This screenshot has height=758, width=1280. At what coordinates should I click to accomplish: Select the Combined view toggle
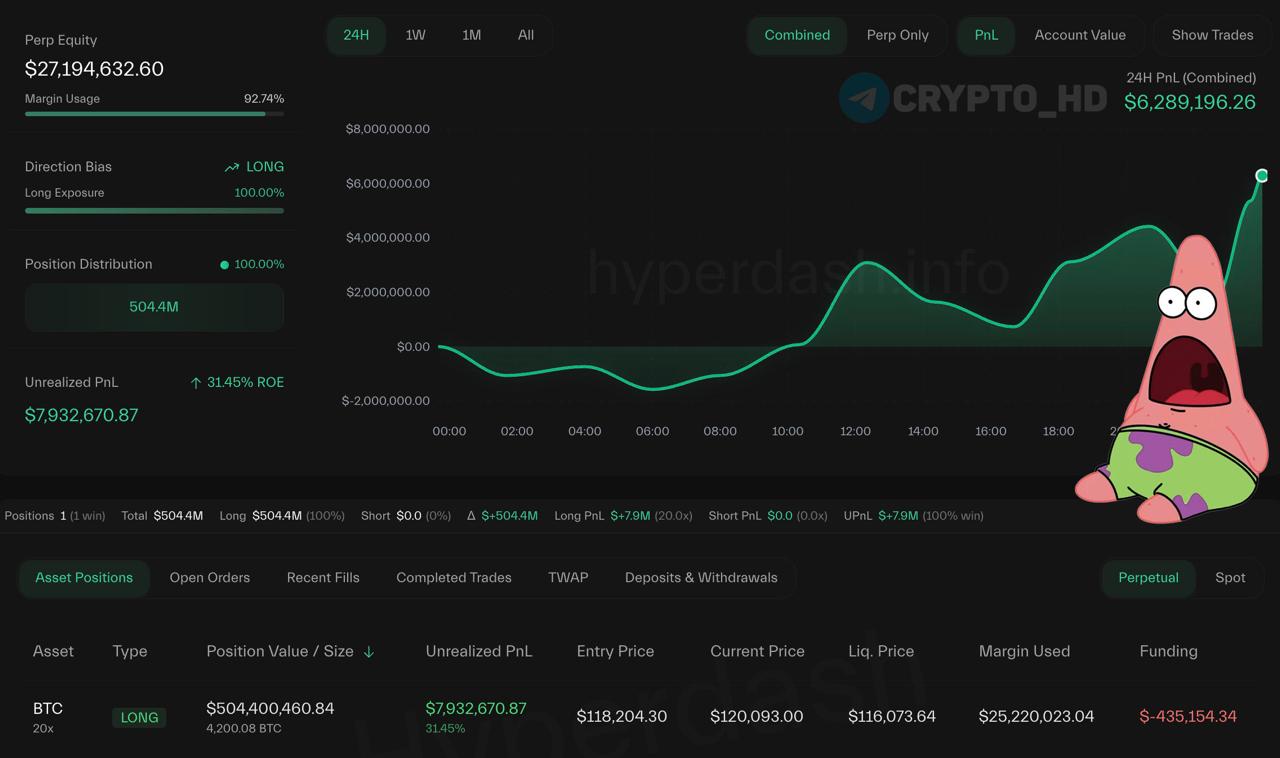click(797, 35)
